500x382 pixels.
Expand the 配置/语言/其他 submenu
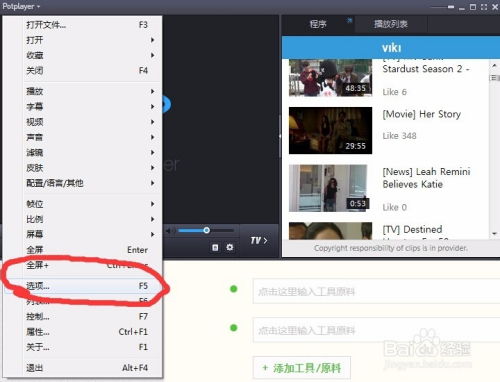(90, 183)
